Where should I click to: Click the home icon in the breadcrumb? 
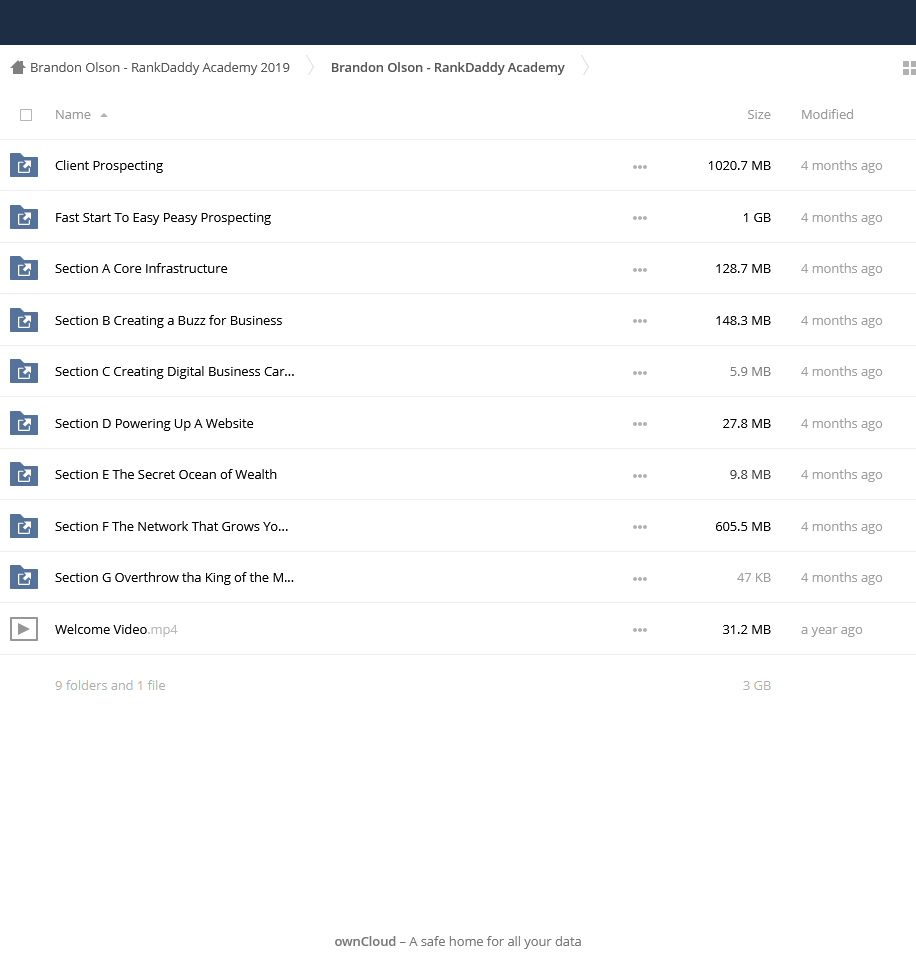[x=17, y=67]
